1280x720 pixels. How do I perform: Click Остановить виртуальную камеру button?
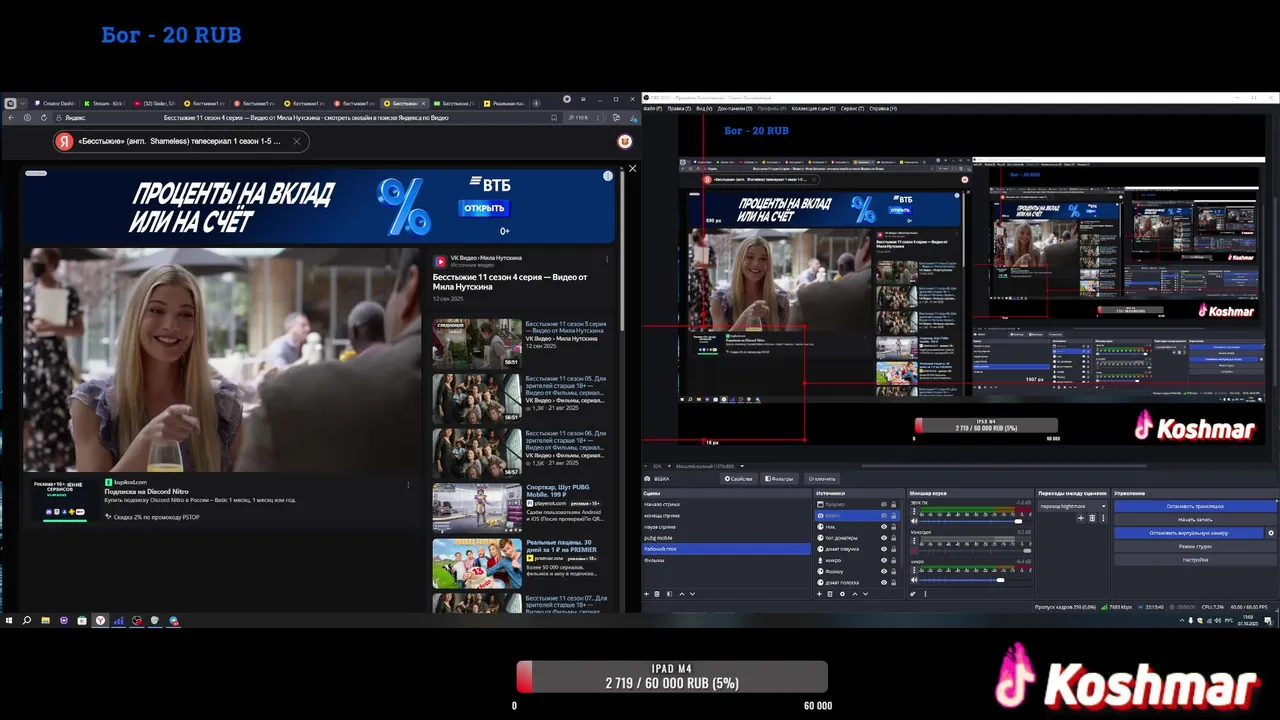point(1188,533)
